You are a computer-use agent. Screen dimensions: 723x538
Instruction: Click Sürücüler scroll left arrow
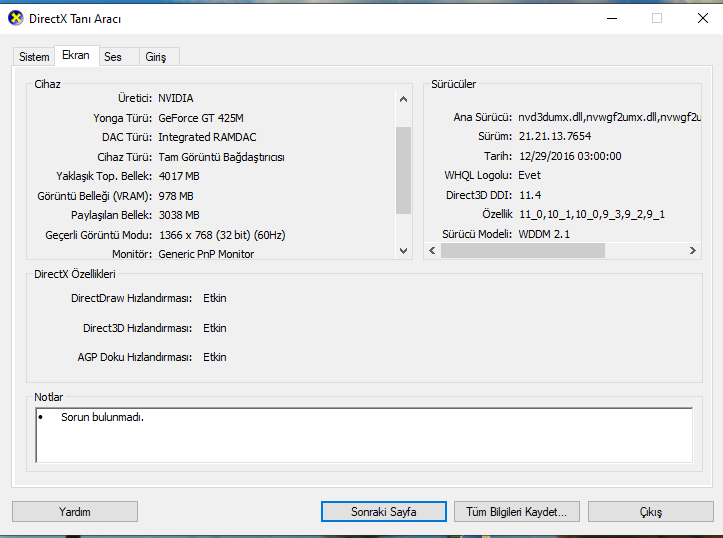tap(432, 250)
